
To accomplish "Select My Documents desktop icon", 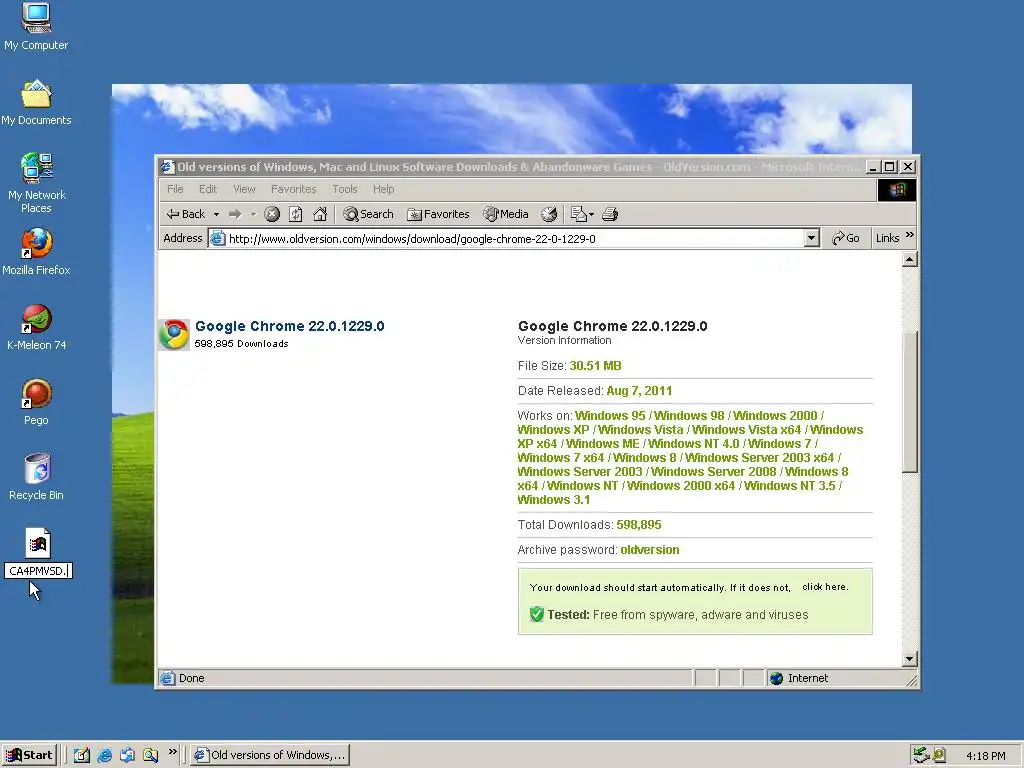I will pos(36,103).
